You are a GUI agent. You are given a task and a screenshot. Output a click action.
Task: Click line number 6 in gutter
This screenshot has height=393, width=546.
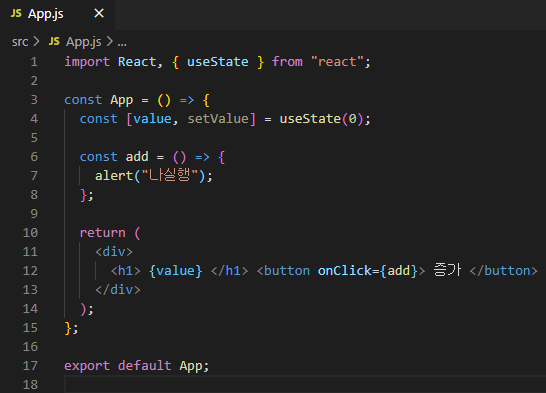pos(34,157)
